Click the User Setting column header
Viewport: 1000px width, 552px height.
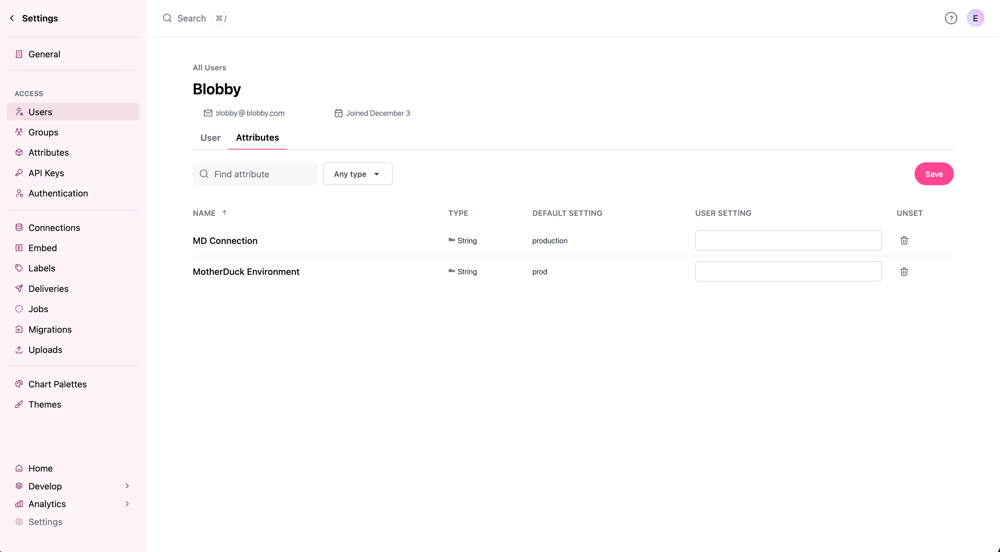click(x=723, y=213)
